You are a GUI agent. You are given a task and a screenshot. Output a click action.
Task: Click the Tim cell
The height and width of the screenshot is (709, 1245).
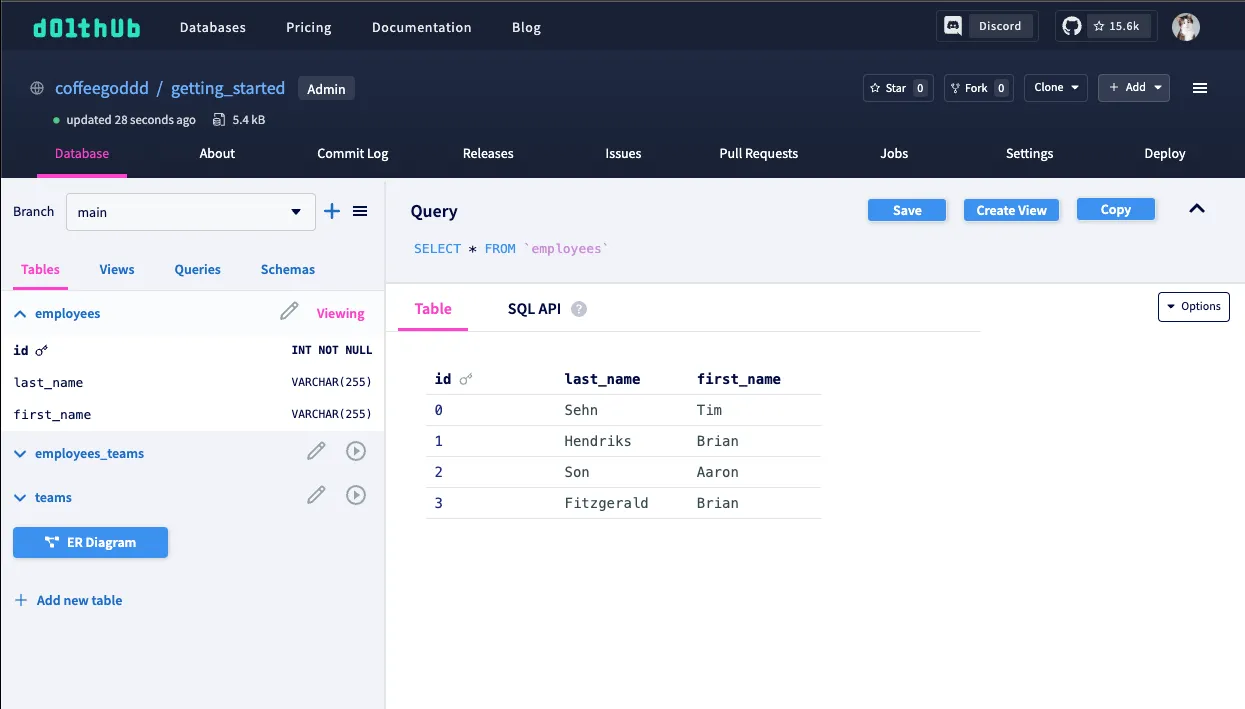[x=709, y=410]
